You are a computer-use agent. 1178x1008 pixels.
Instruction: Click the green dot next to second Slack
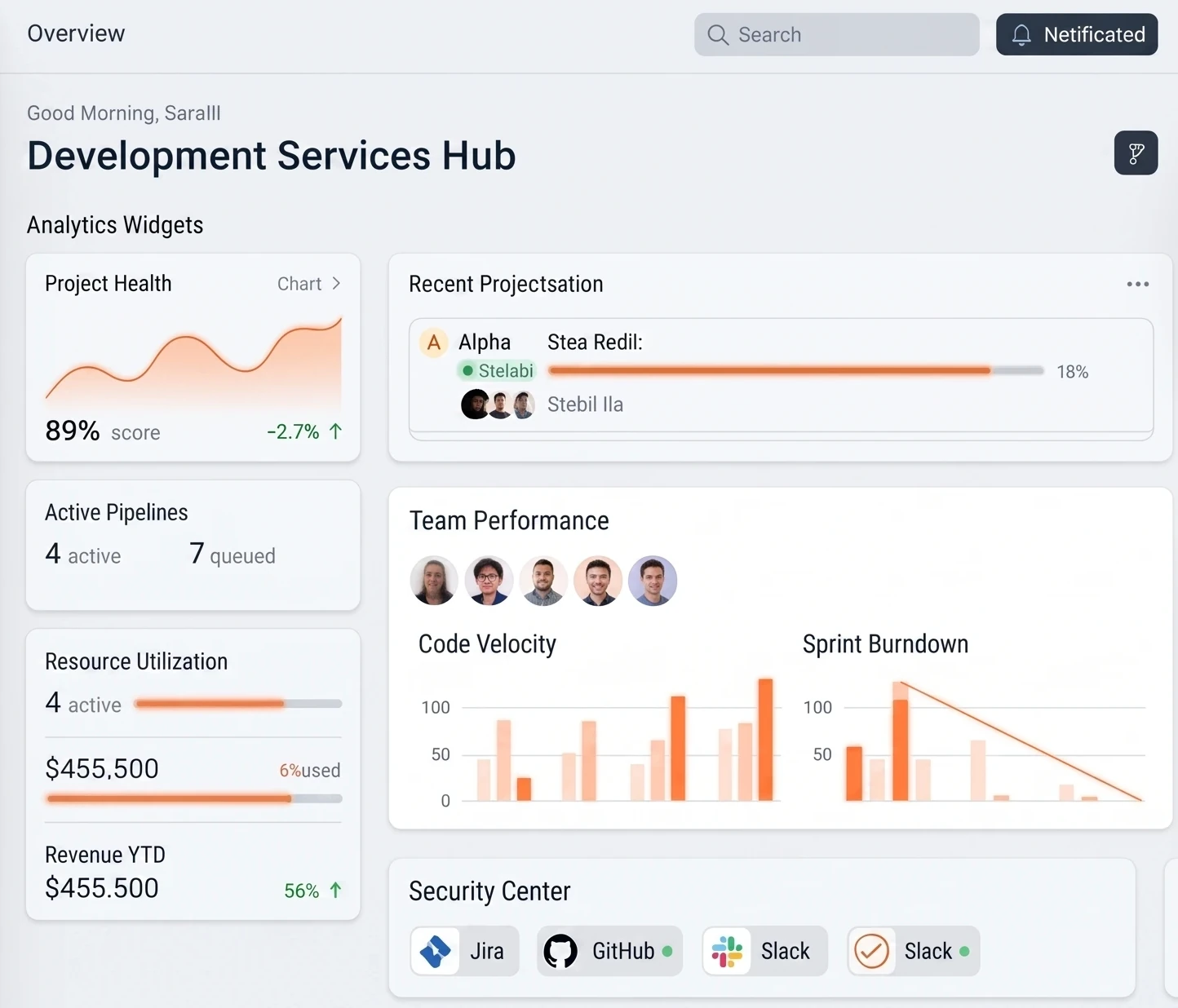pyautogui.click(x=964, y=951)
